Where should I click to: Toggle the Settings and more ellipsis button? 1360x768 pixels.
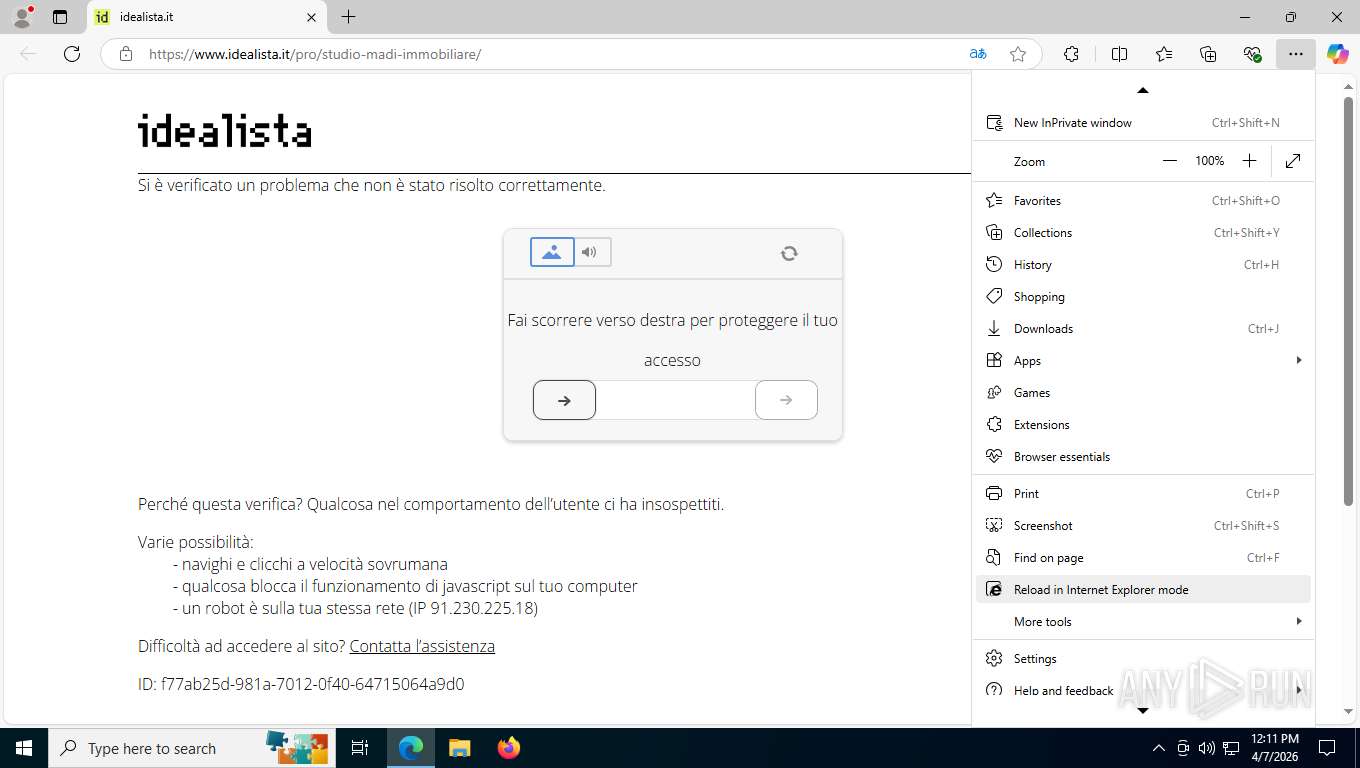(1296, 54)
